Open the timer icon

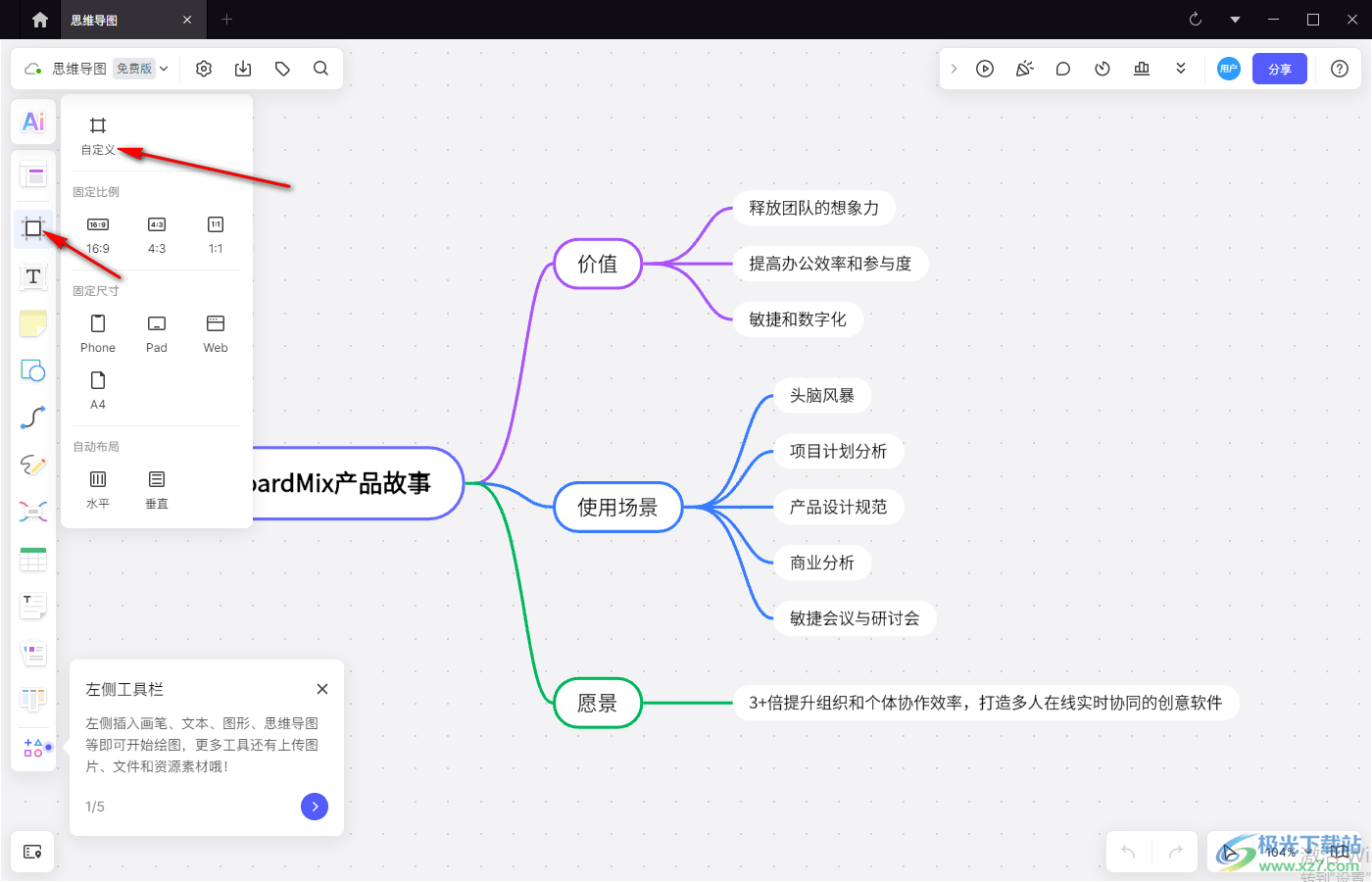click(x=1102, y=69)
